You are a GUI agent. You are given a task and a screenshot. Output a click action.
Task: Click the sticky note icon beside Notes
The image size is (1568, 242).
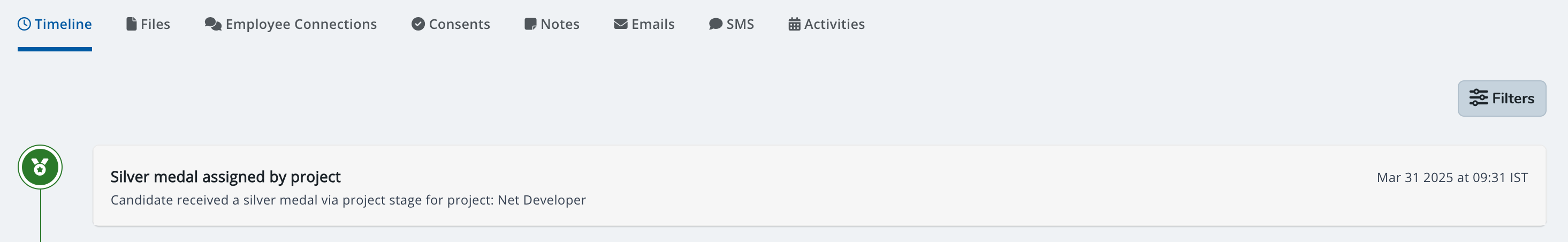coord(530,25)
